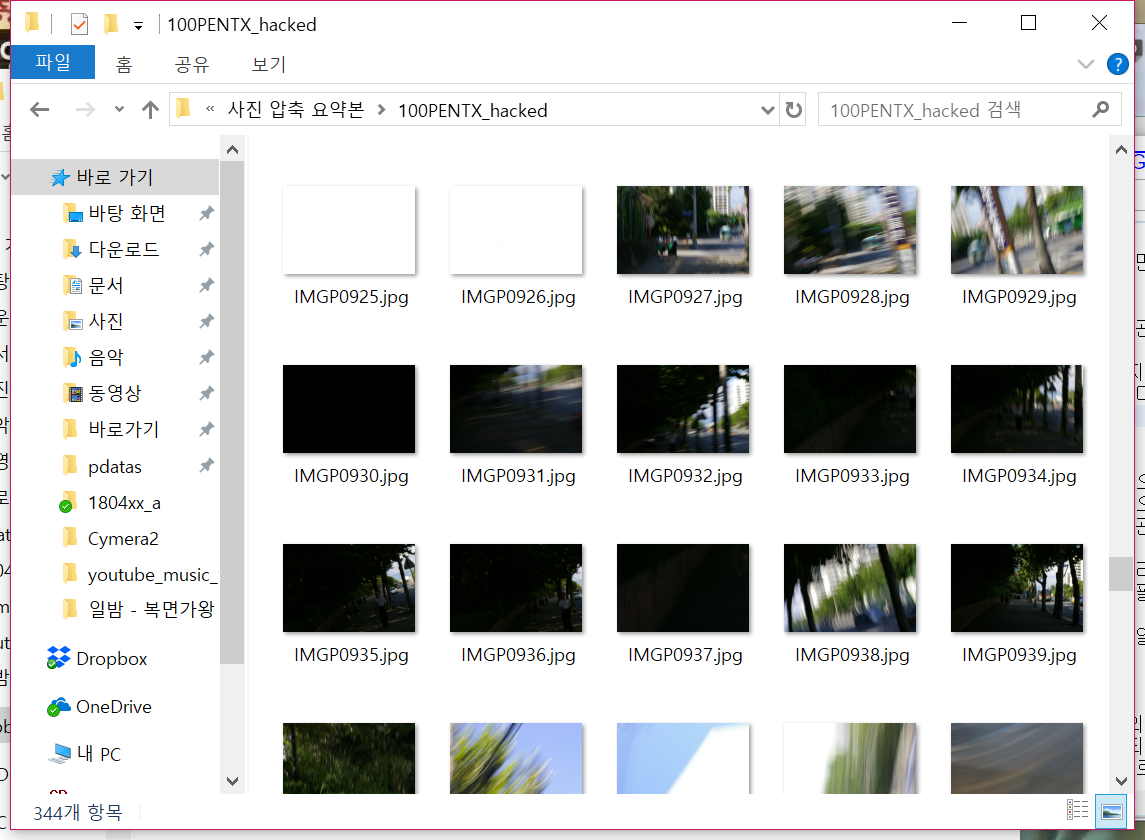Open recent locations dropdown
Viewport: 1145px width, 840px height.
click(x=119, y=110)
